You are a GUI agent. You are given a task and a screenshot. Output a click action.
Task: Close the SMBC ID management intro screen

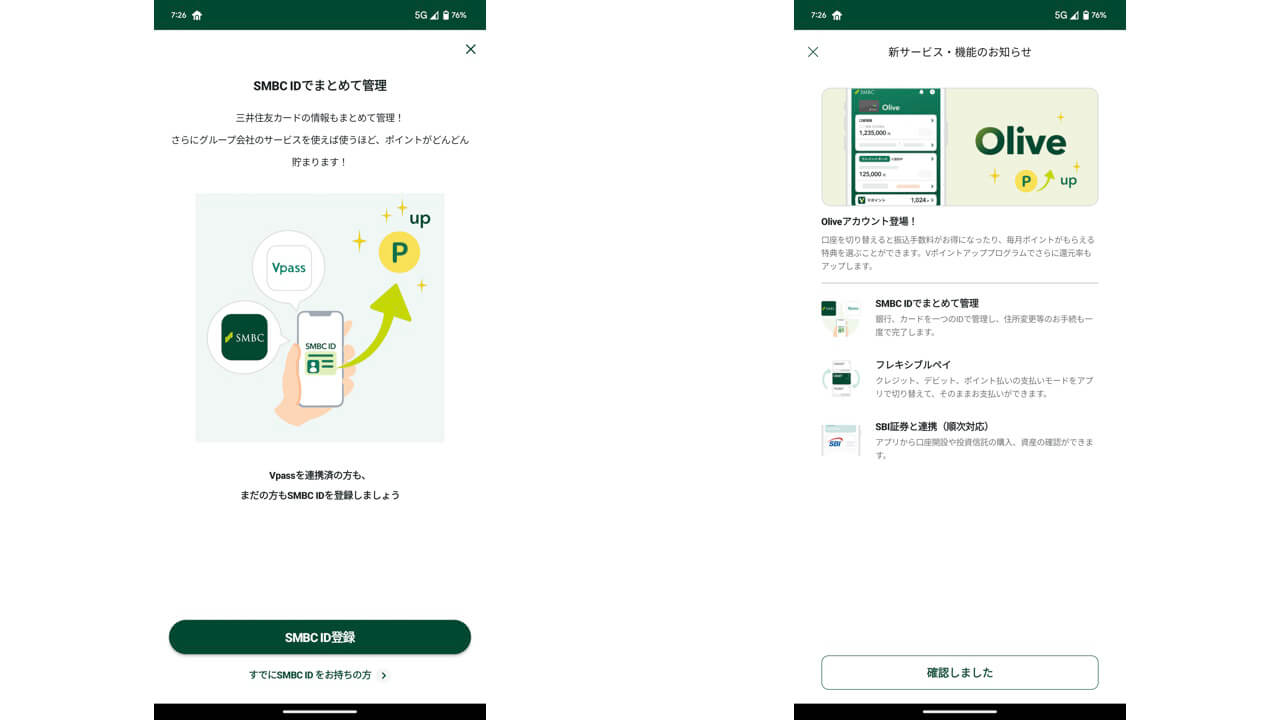click(470, 49)
